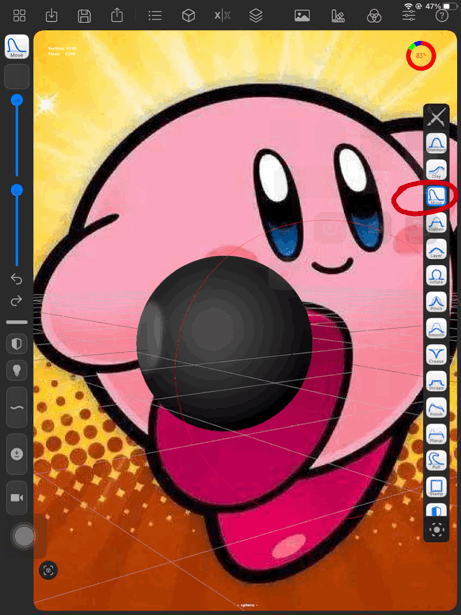Viewport: 461px width, 615px height.
Task: Select the Pinch brush
Action: [x=436, y=302]
